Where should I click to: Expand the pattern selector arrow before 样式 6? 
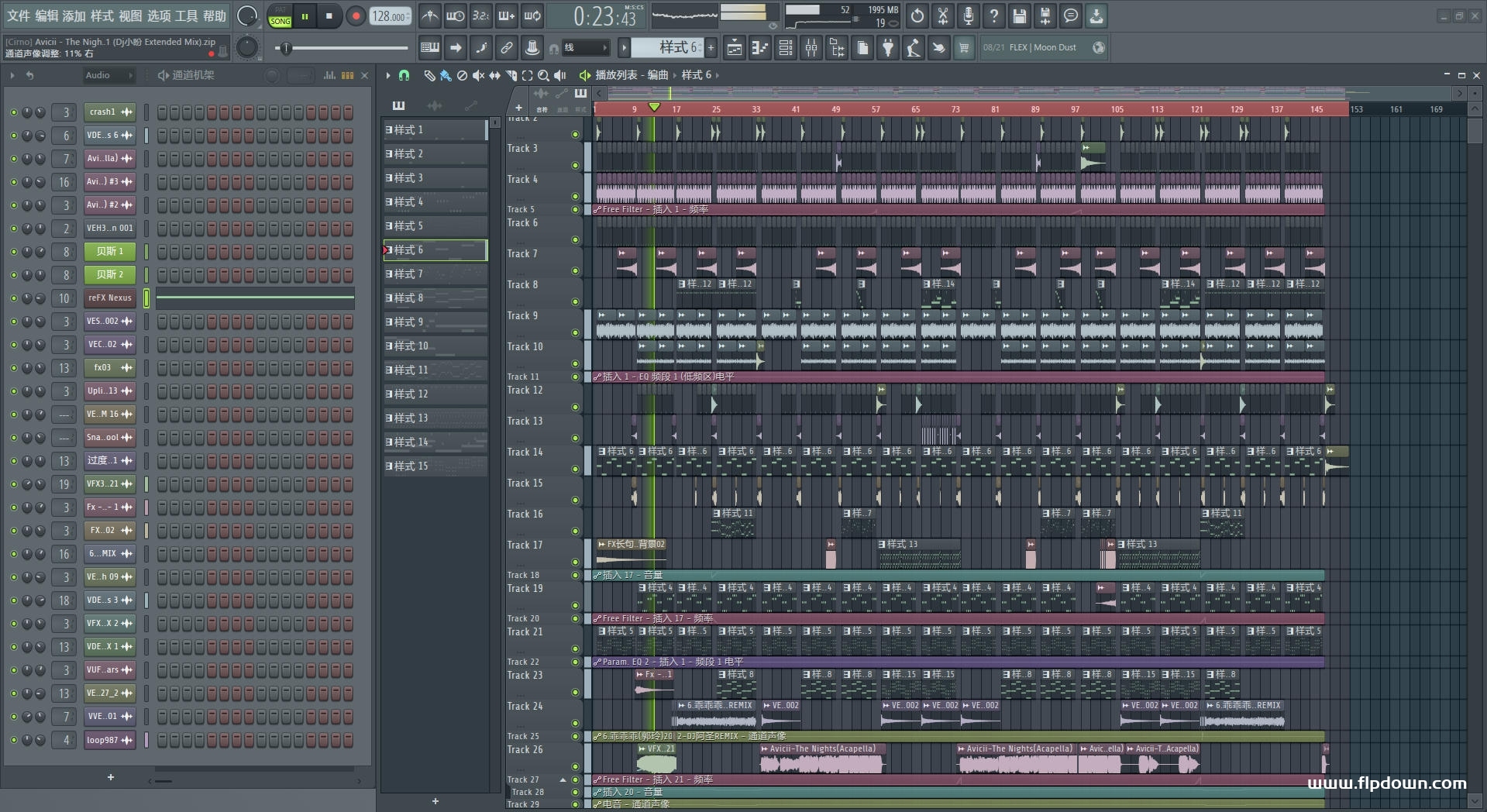[x=624, y=48]
